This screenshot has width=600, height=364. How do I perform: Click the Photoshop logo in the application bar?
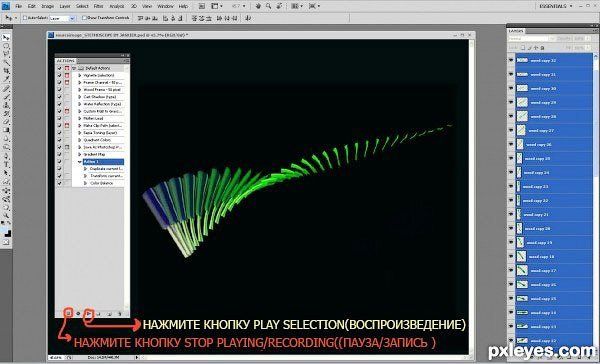click(6, 6)
